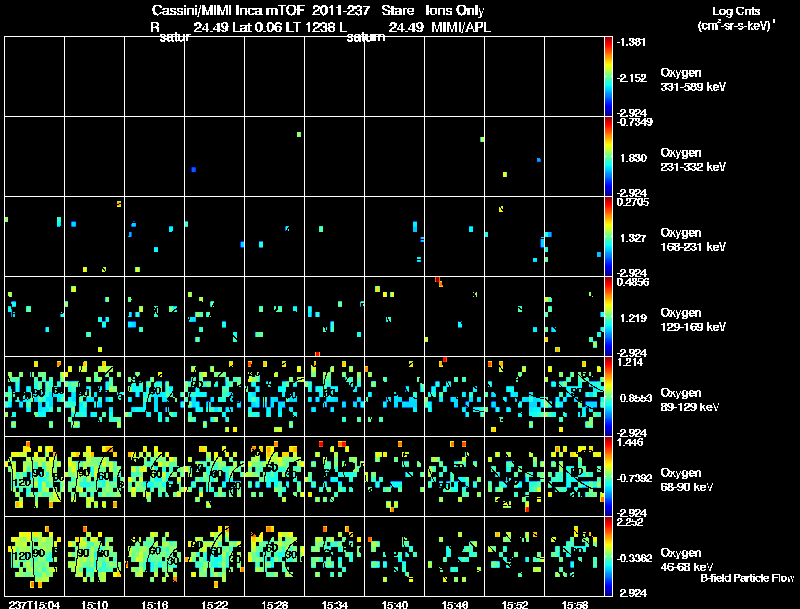800x609 pixels.
Task: Click the color bar beside 89-129 keV row
Action: point(608,396)
